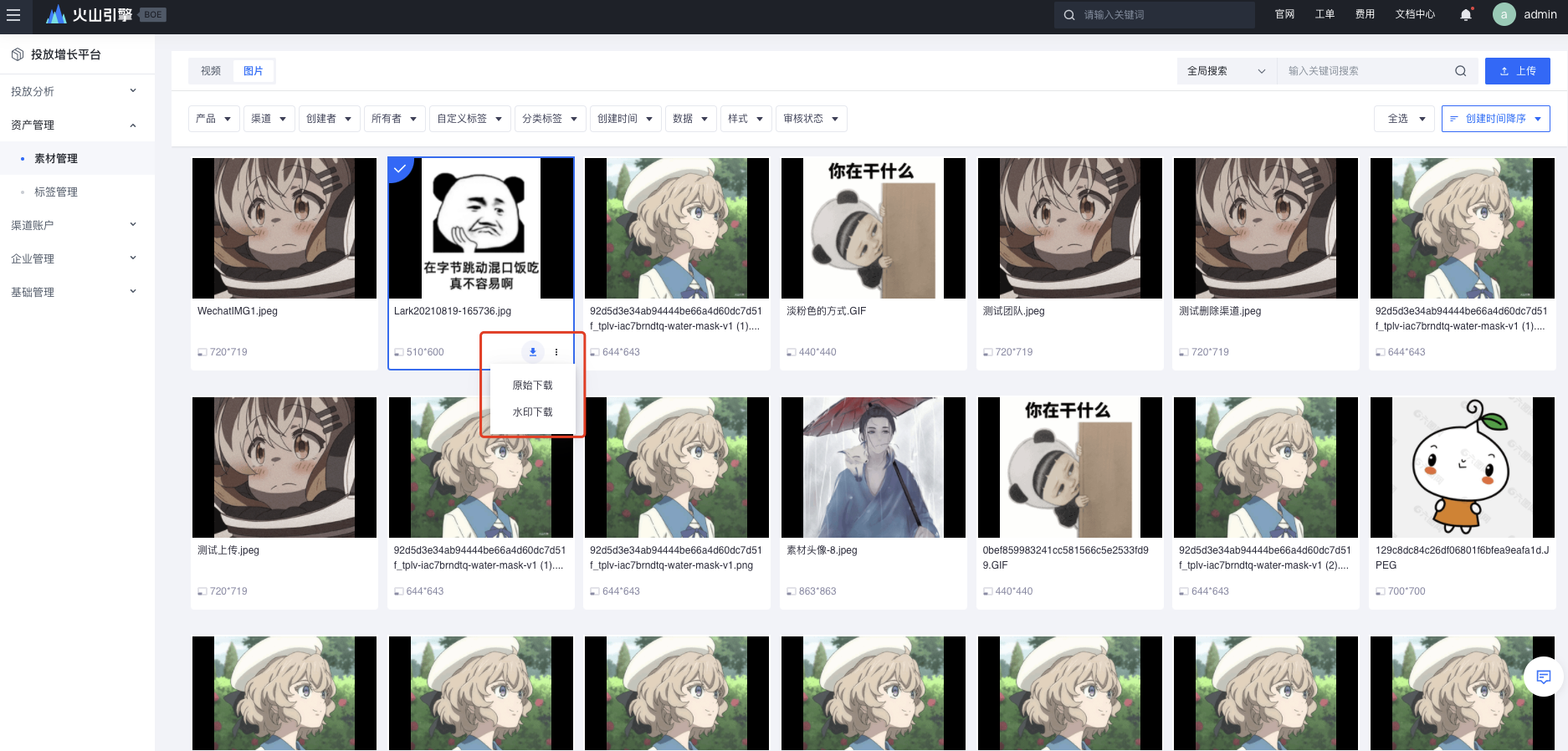This screenshot has height=751, width=1568.
Task: Click the admin username
Action: [1540, 14]
